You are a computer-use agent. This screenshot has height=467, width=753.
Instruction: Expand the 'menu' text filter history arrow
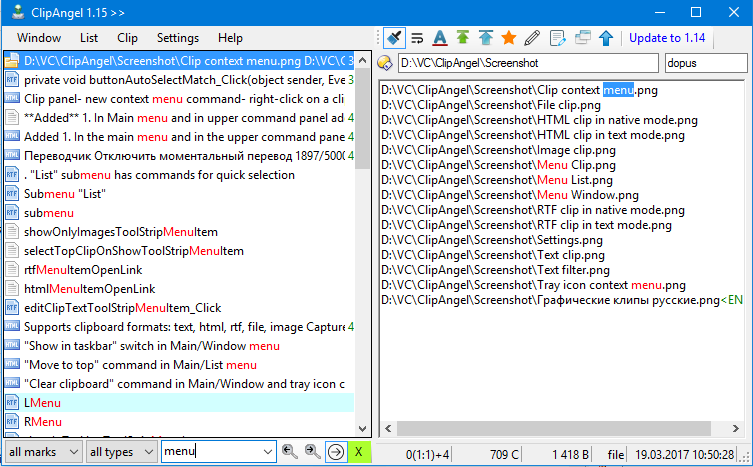tap(268, 452)
